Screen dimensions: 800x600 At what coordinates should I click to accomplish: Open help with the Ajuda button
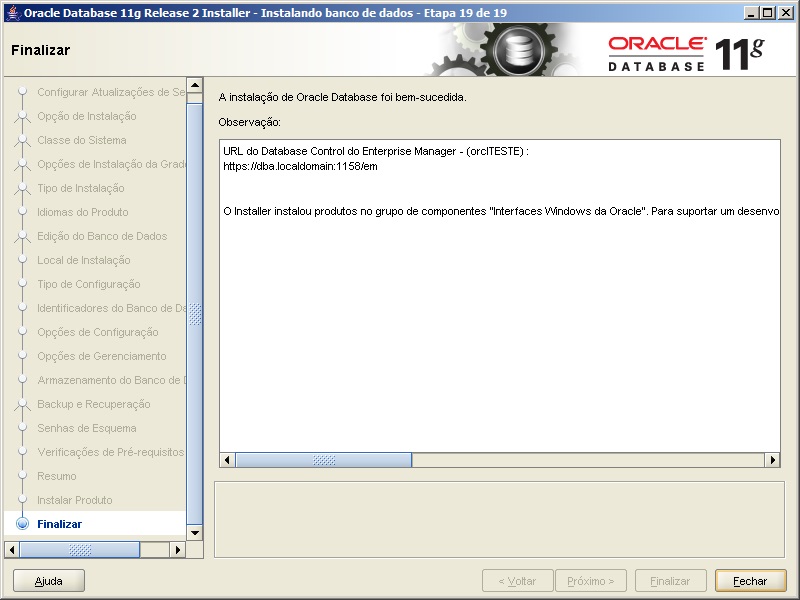click(x=49, y=581)
